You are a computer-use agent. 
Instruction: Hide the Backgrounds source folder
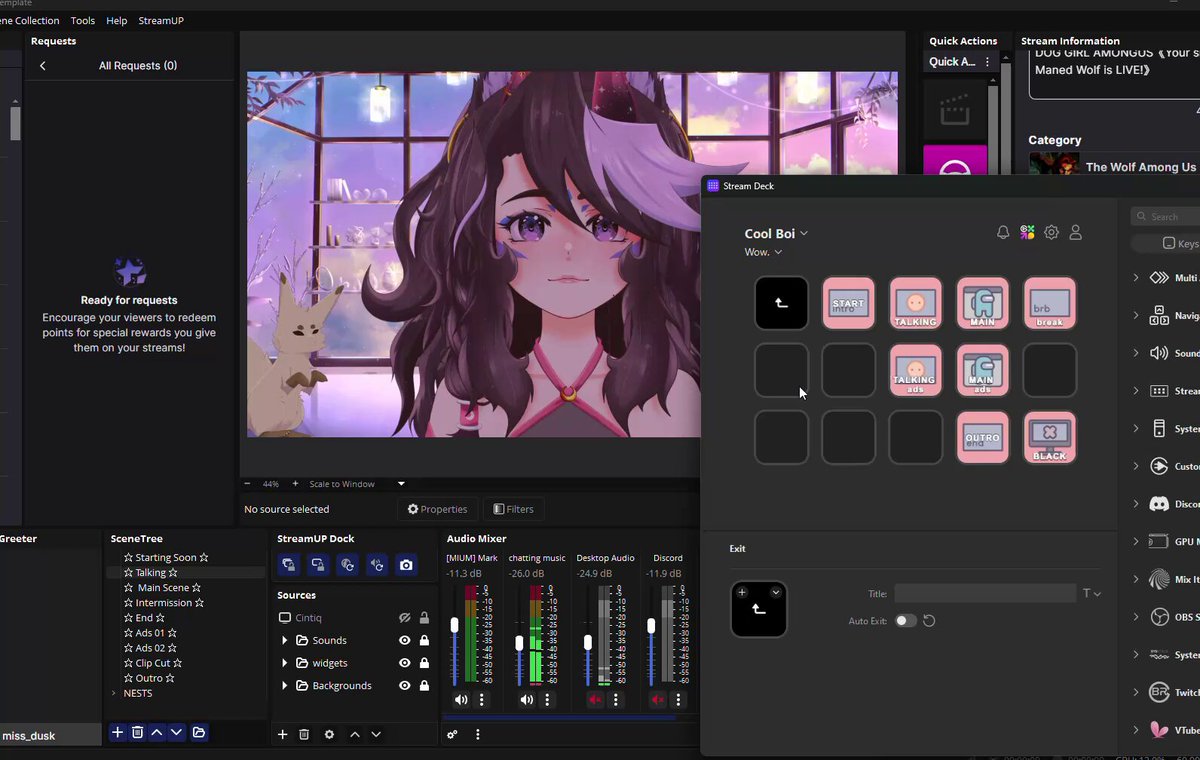[x=405, y=685]
